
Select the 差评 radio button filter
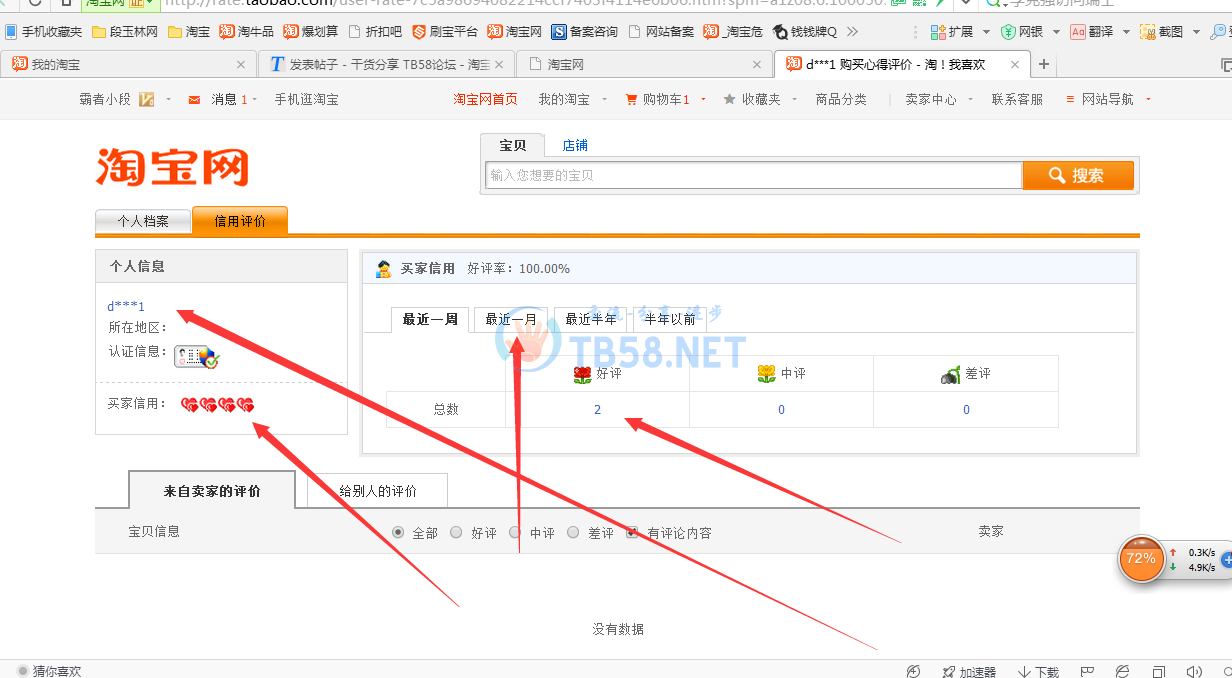(573, 533)
